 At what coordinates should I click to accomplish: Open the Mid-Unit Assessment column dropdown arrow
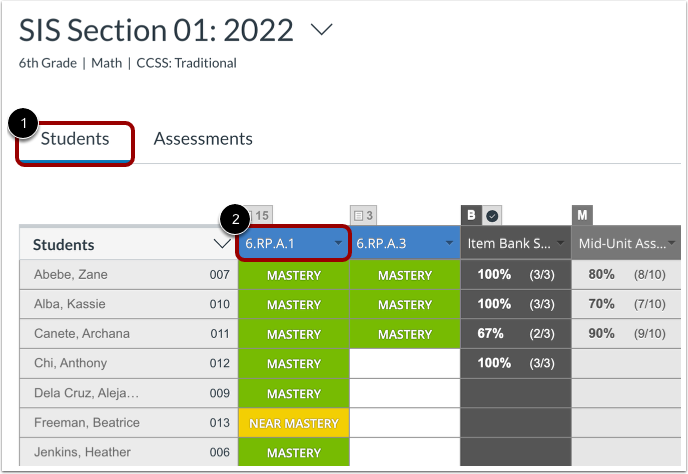(672, 244)
